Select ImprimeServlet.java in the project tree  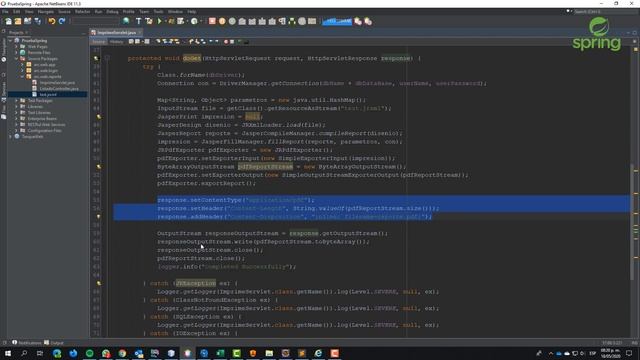click(x=57, y=82)
